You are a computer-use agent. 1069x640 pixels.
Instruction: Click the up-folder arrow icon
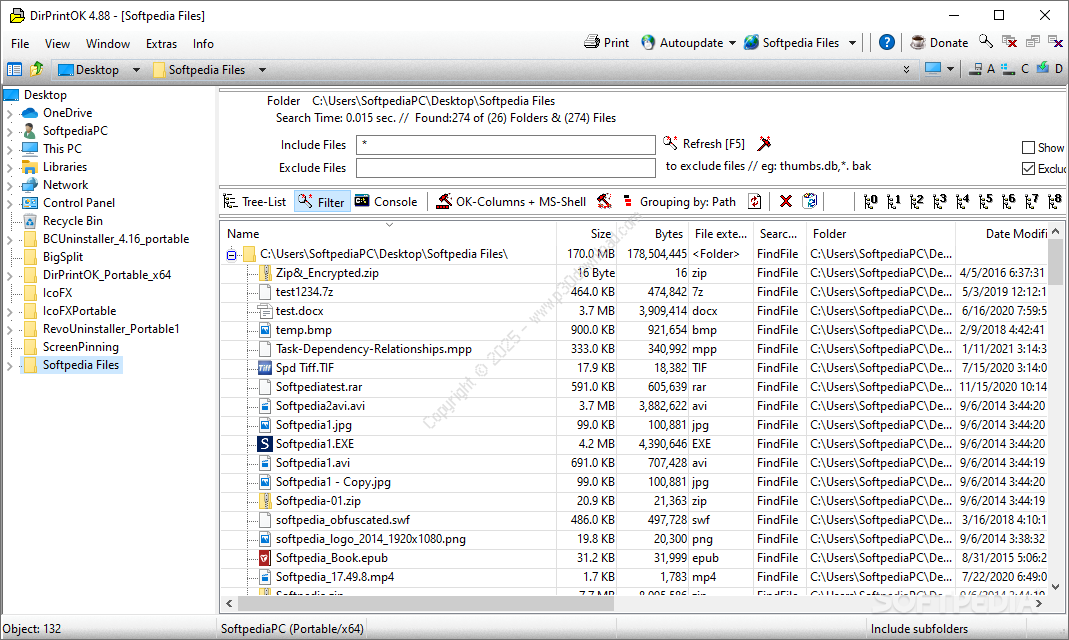coord(37,70)
